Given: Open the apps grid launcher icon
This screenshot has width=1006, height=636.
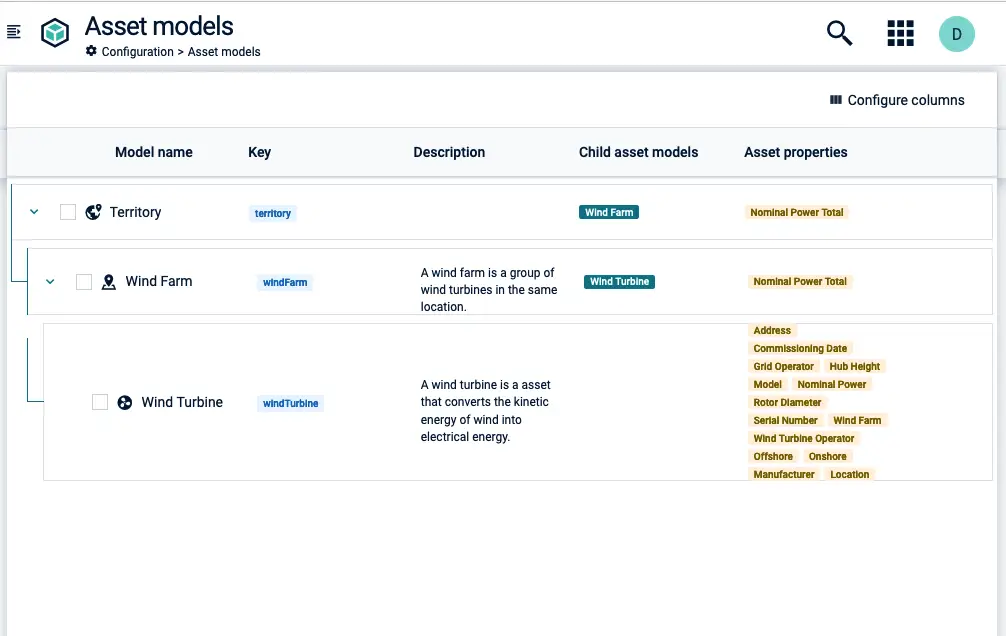Looking at the screenshot, I should click(x=900, y=33).
